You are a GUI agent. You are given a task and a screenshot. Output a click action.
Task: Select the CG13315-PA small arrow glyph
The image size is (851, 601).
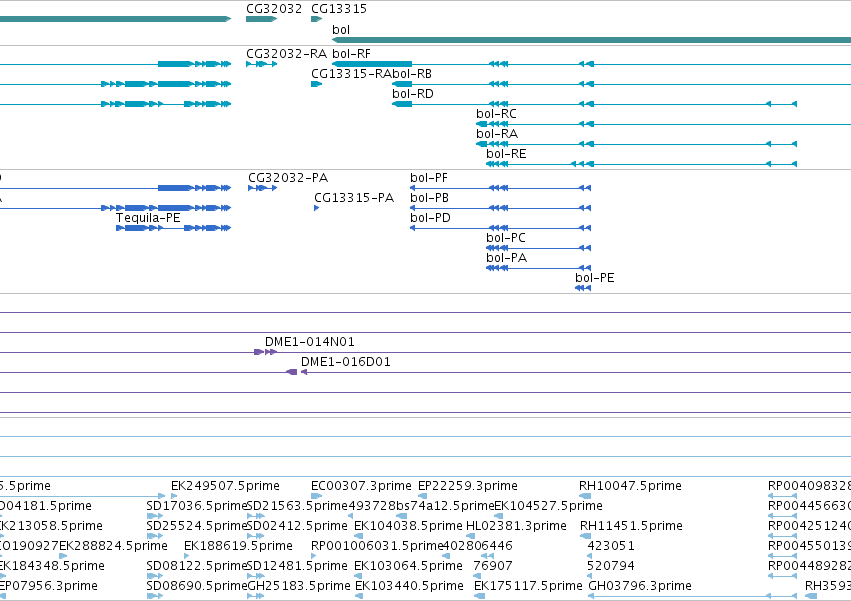[316, 208]
